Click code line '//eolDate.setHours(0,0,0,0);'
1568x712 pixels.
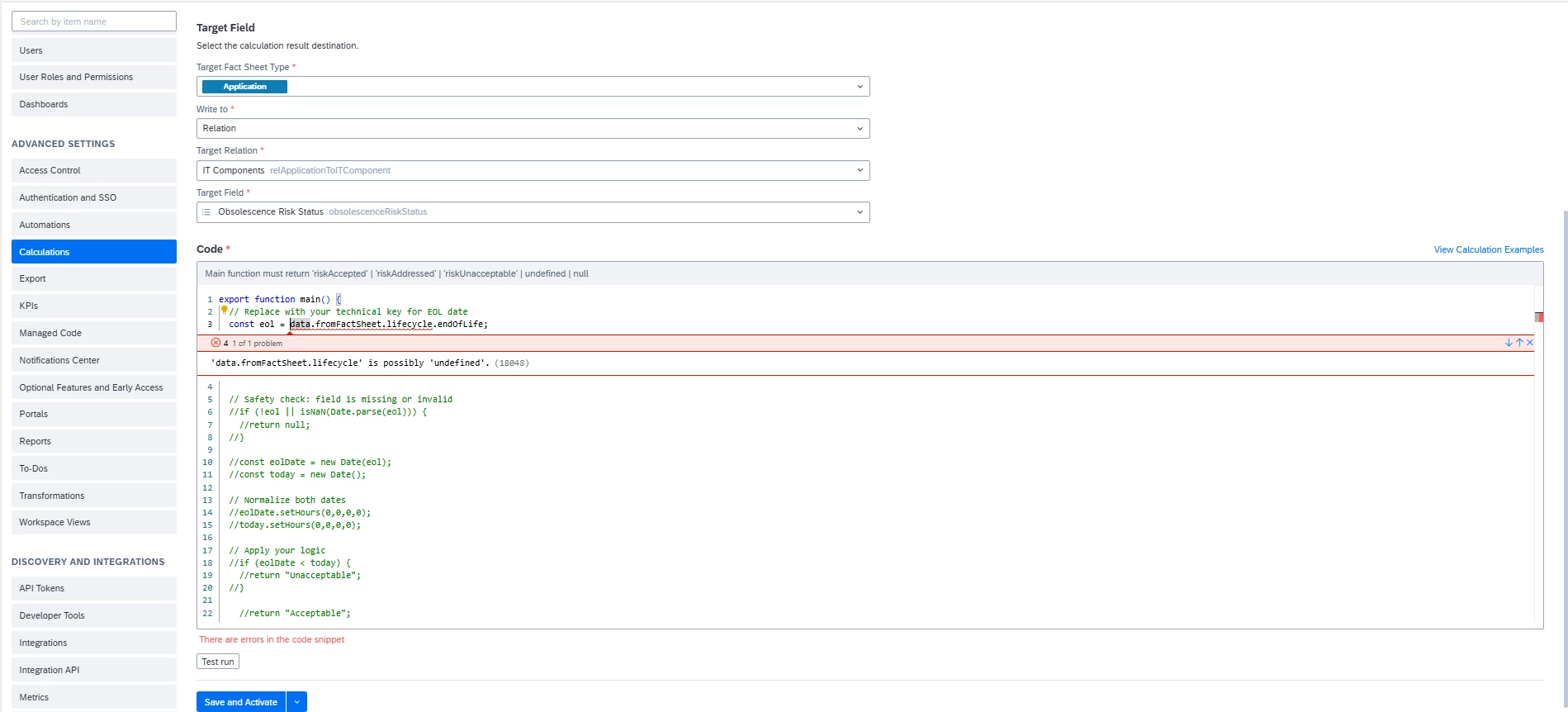(x=300, y=513)
